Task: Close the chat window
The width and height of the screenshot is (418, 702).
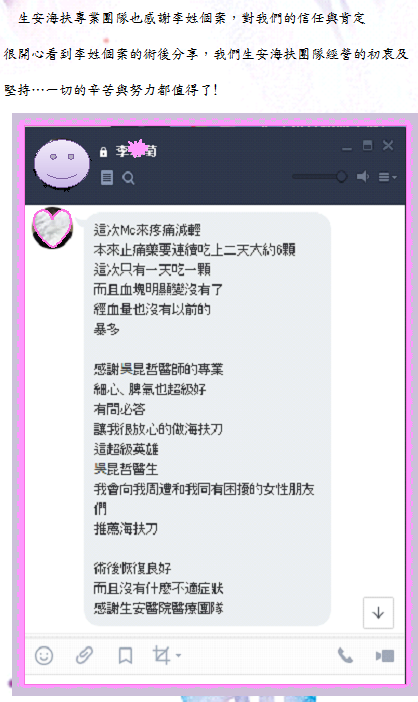Action: [388, 146]
